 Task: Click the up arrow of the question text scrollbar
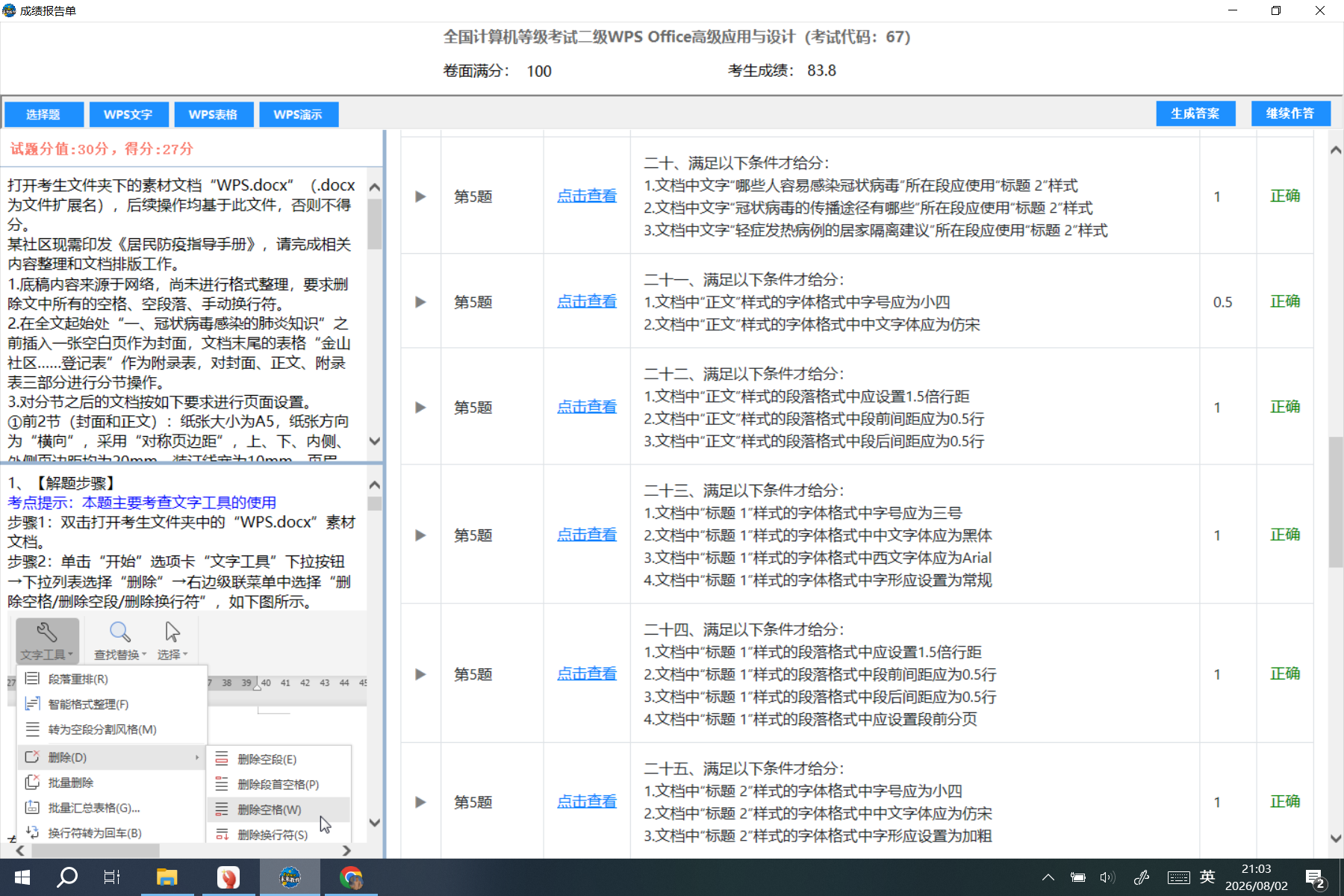(x=375, y=187)
